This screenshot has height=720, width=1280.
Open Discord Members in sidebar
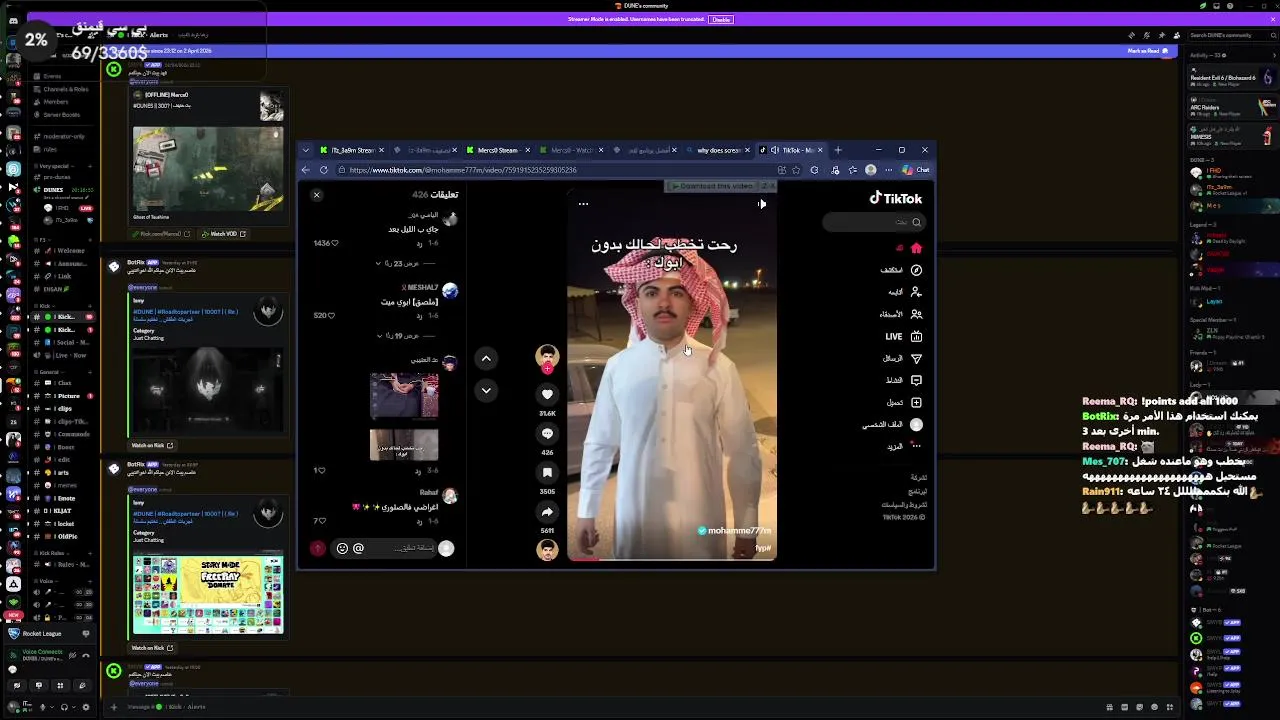pyautogui.click(x=56, y=101)
